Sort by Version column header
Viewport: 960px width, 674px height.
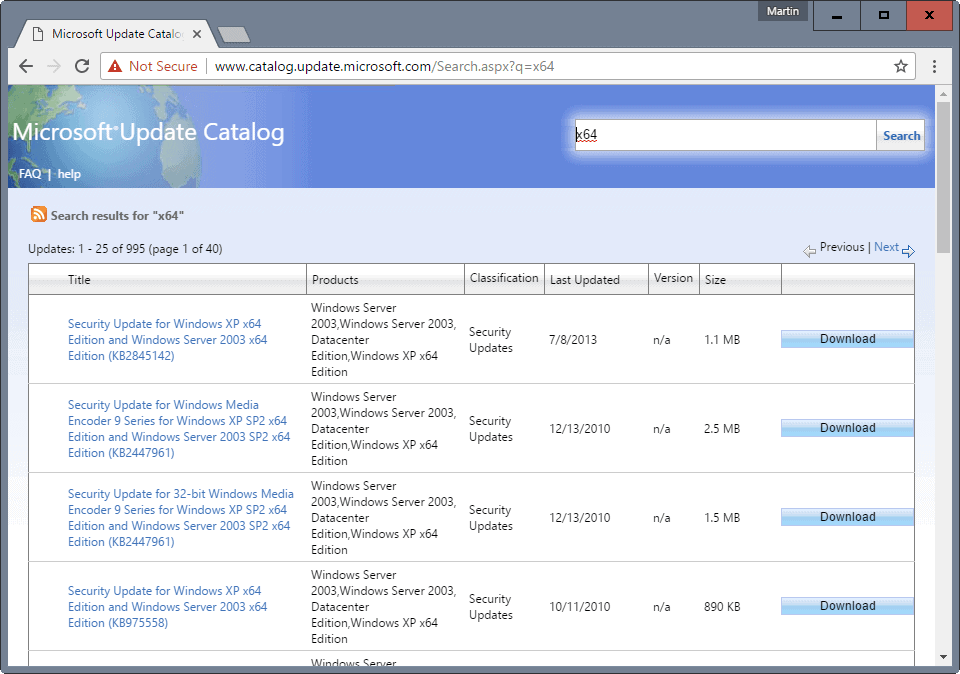coord(673,278)
